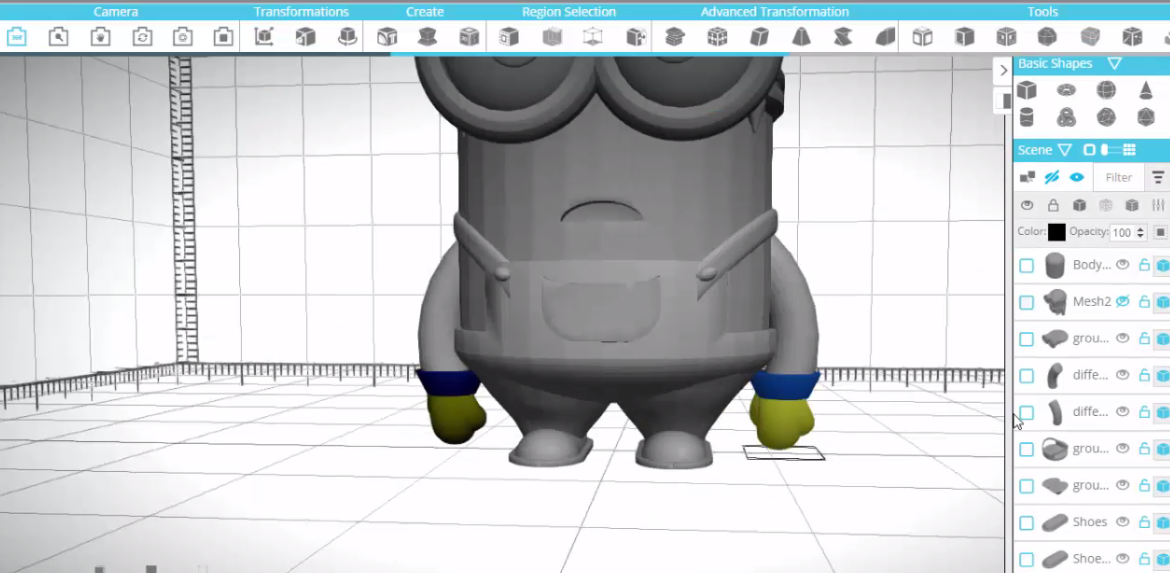
Task: Tick the checkbox for Mesh2 object
Action: click(1027, 302)
